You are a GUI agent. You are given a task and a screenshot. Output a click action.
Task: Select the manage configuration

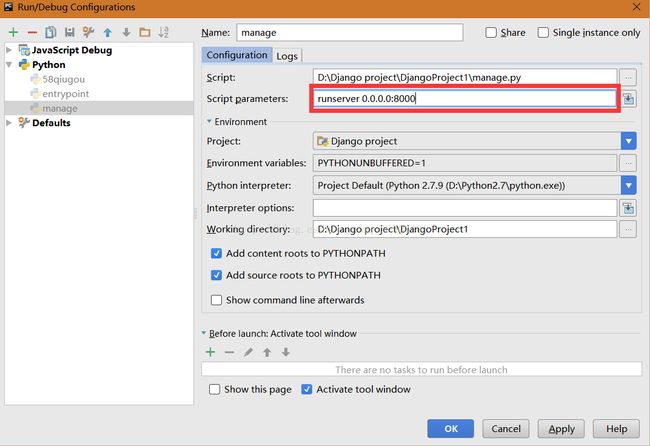coord(60,108)
